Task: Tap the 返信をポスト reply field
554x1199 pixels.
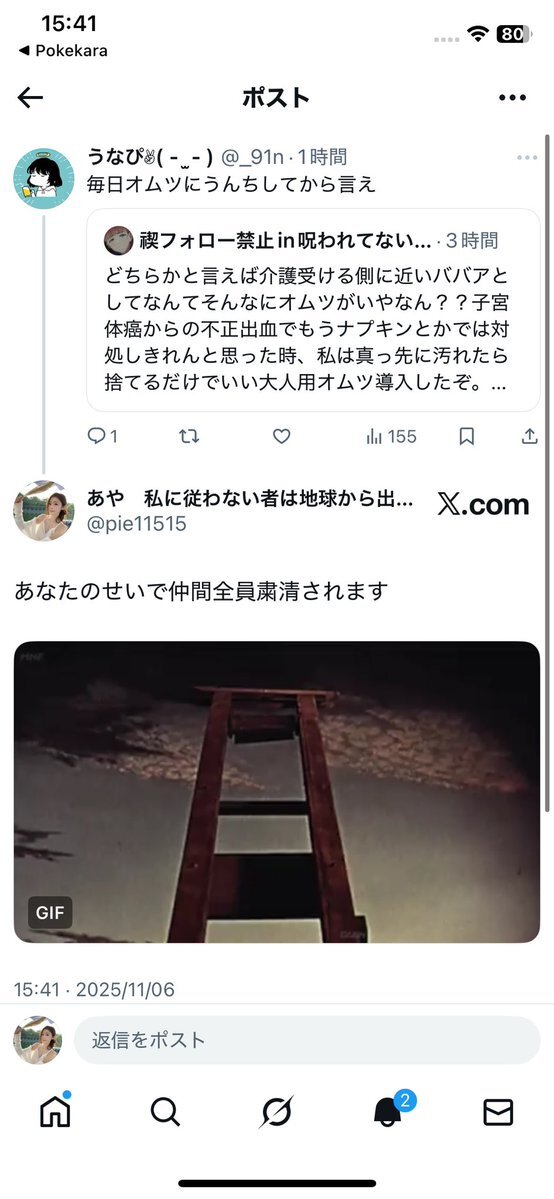Action: 307,1040
